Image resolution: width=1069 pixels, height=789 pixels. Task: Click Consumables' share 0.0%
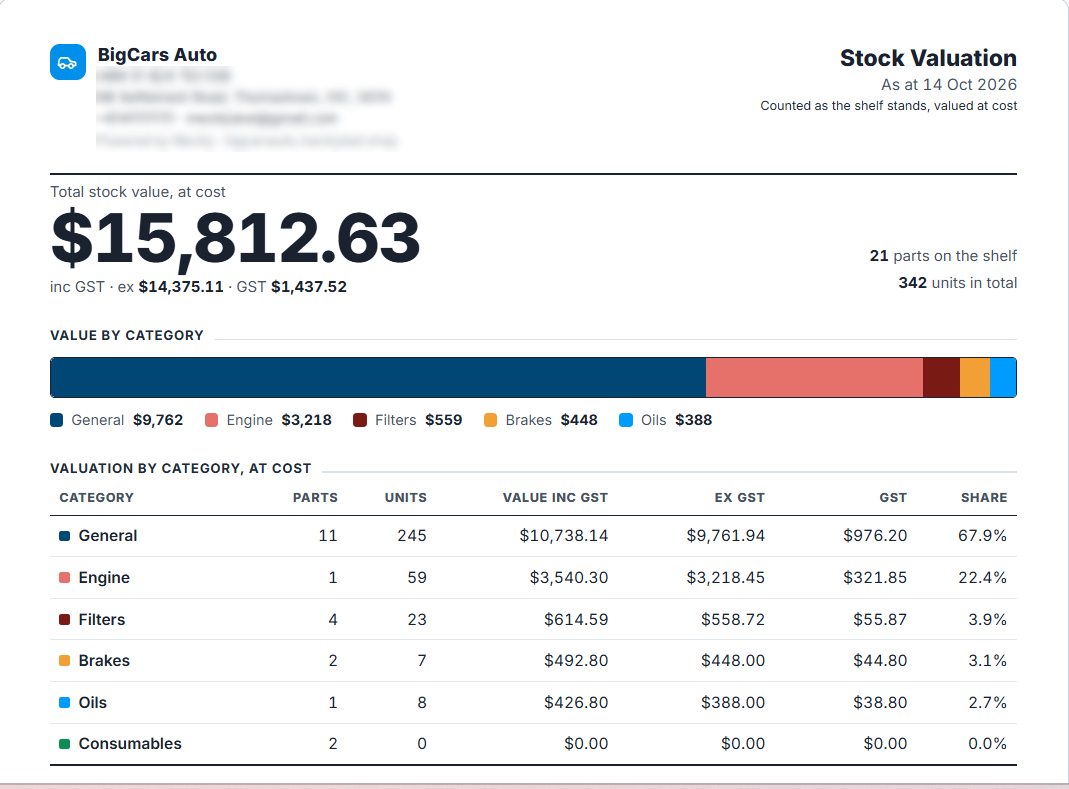tap(988, 744)
